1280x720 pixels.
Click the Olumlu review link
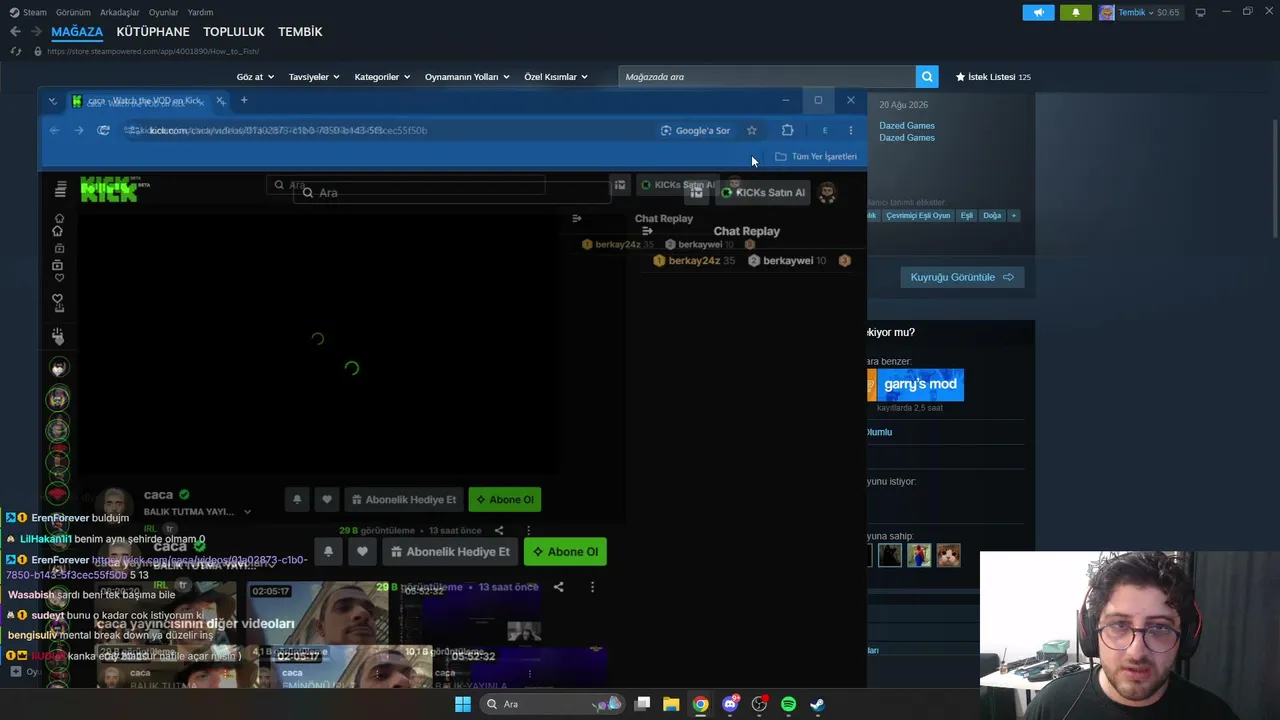click(x=879, y=432)
